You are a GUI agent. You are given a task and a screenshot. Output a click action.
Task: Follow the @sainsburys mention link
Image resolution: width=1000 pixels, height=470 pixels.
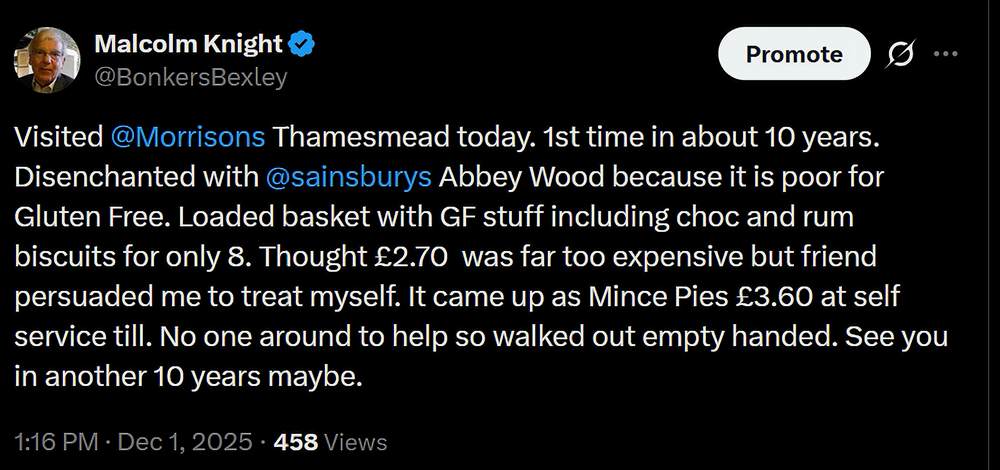click(350, 176)
